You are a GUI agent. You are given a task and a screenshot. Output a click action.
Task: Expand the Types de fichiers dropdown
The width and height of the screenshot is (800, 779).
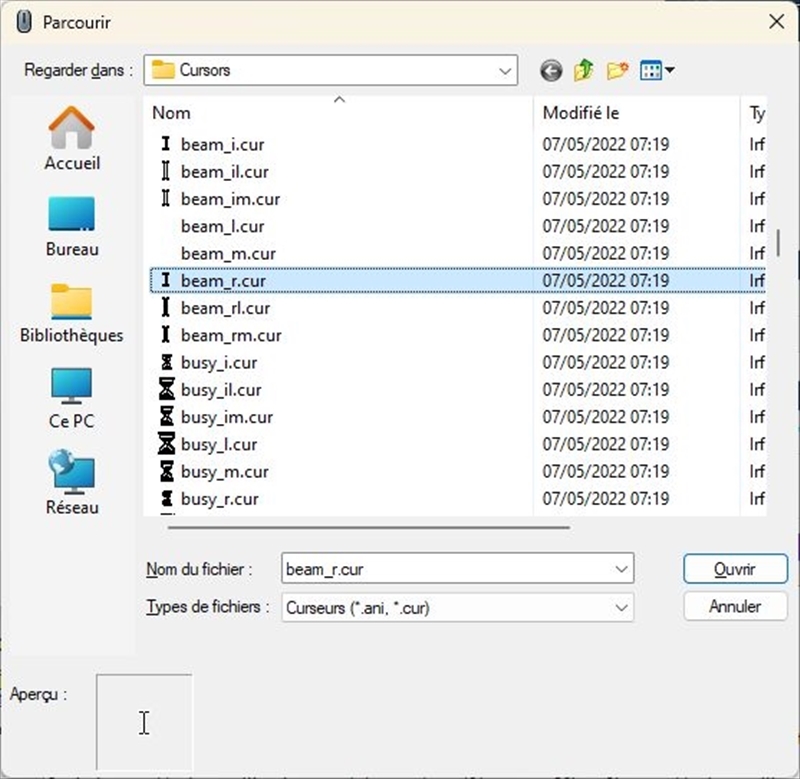click(x=622, y=607)
